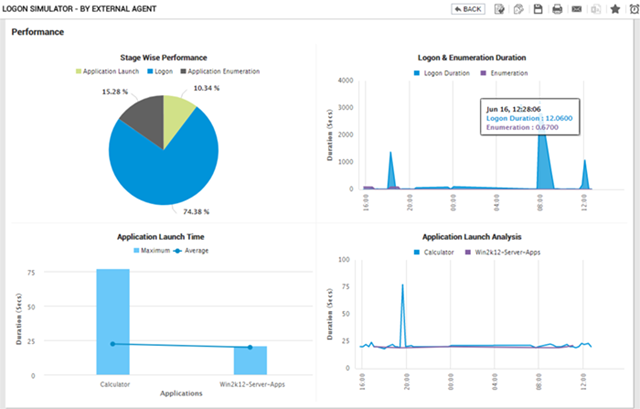The height and width of the screenshot is (409, 640).
Task: Print the report using printer icon
Action: [557, 9]
